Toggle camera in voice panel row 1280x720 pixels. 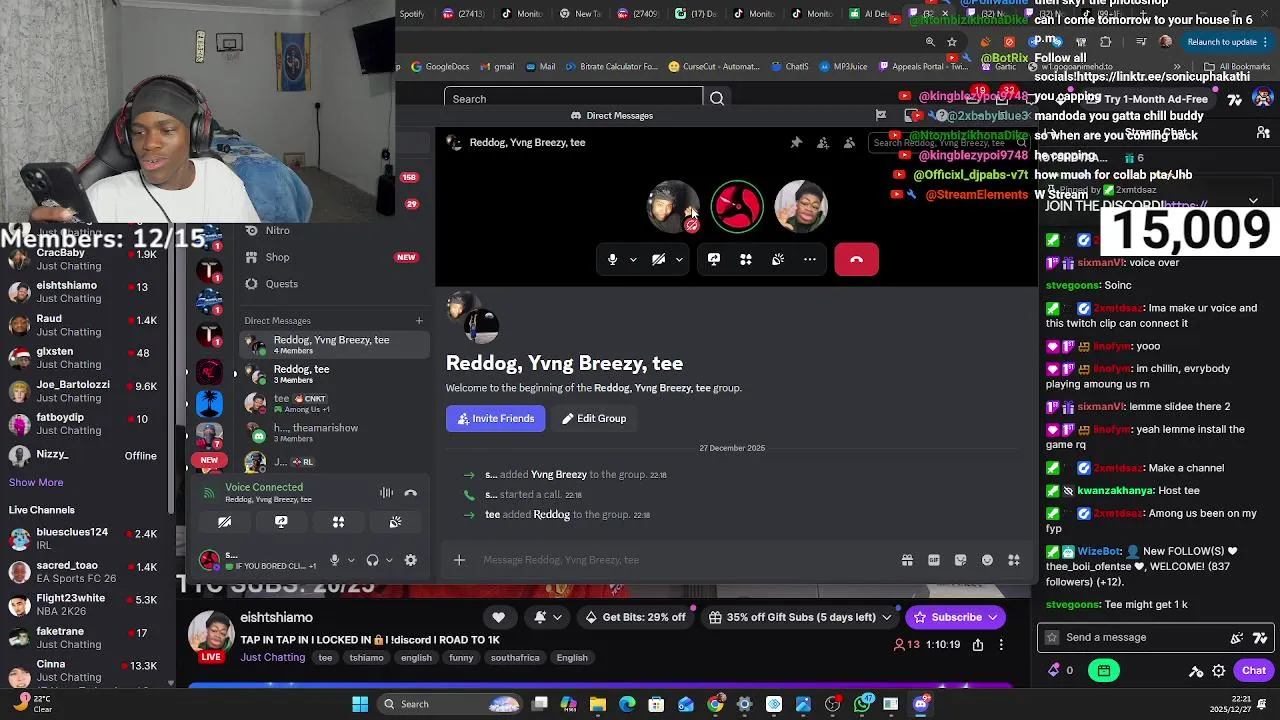click(224, 522)
